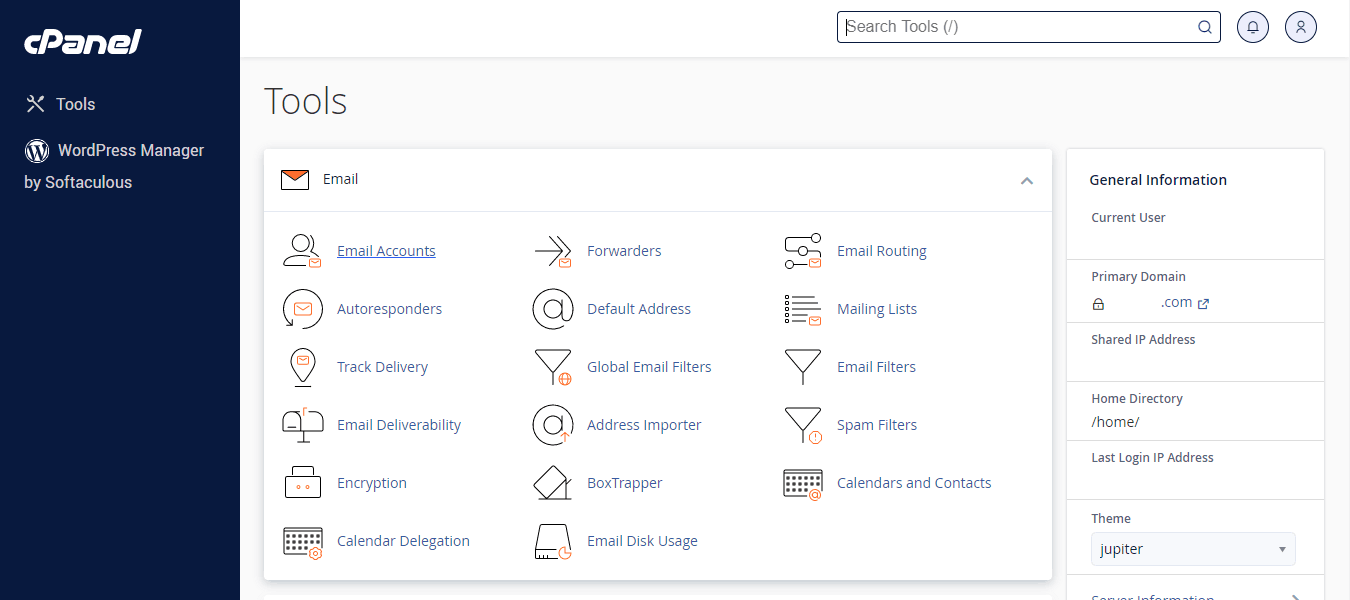
Task: Open the Spam Filters funnel icon
Action: point(802,425)
